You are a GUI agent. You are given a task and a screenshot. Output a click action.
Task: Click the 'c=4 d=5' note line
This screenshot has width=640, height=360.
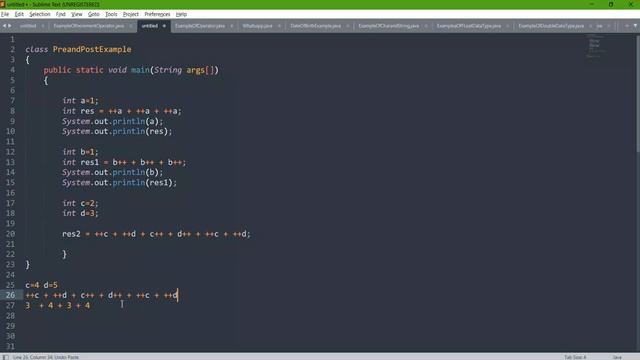41,285
